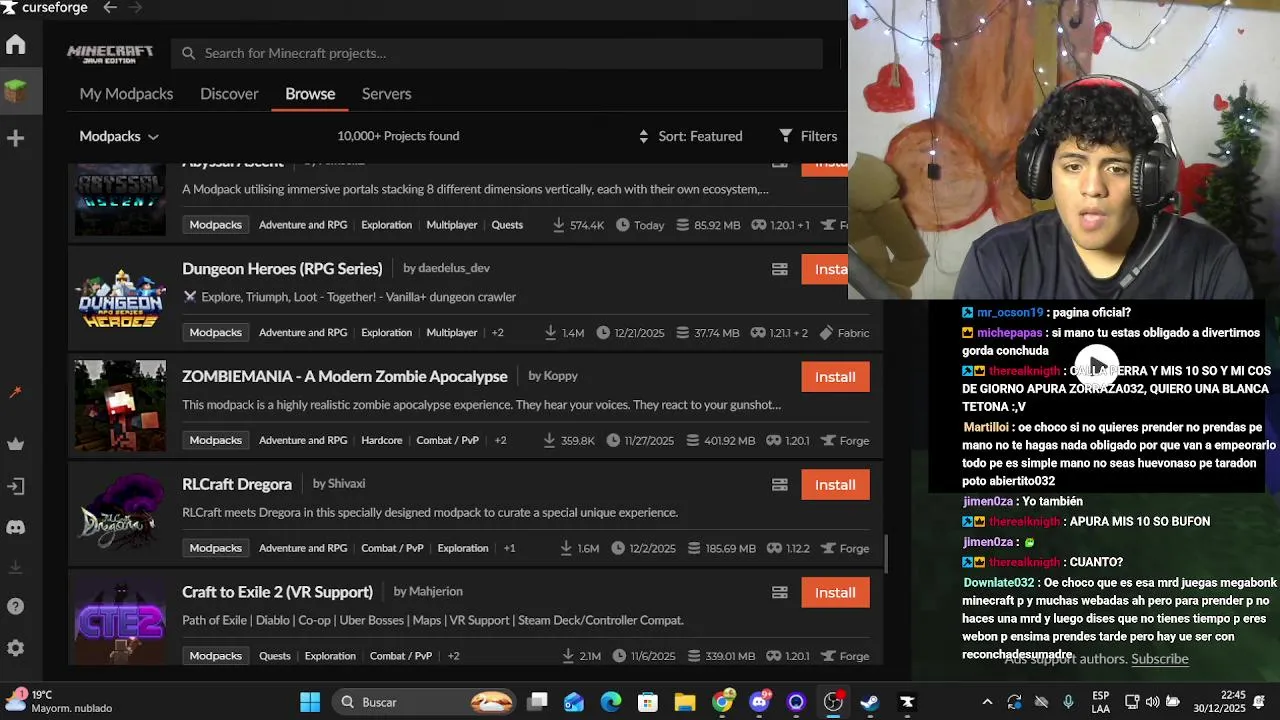Install the ZOMBIEMANIA modpack
This screenshot has width=1280, height=720.
(x=835, y=377)
